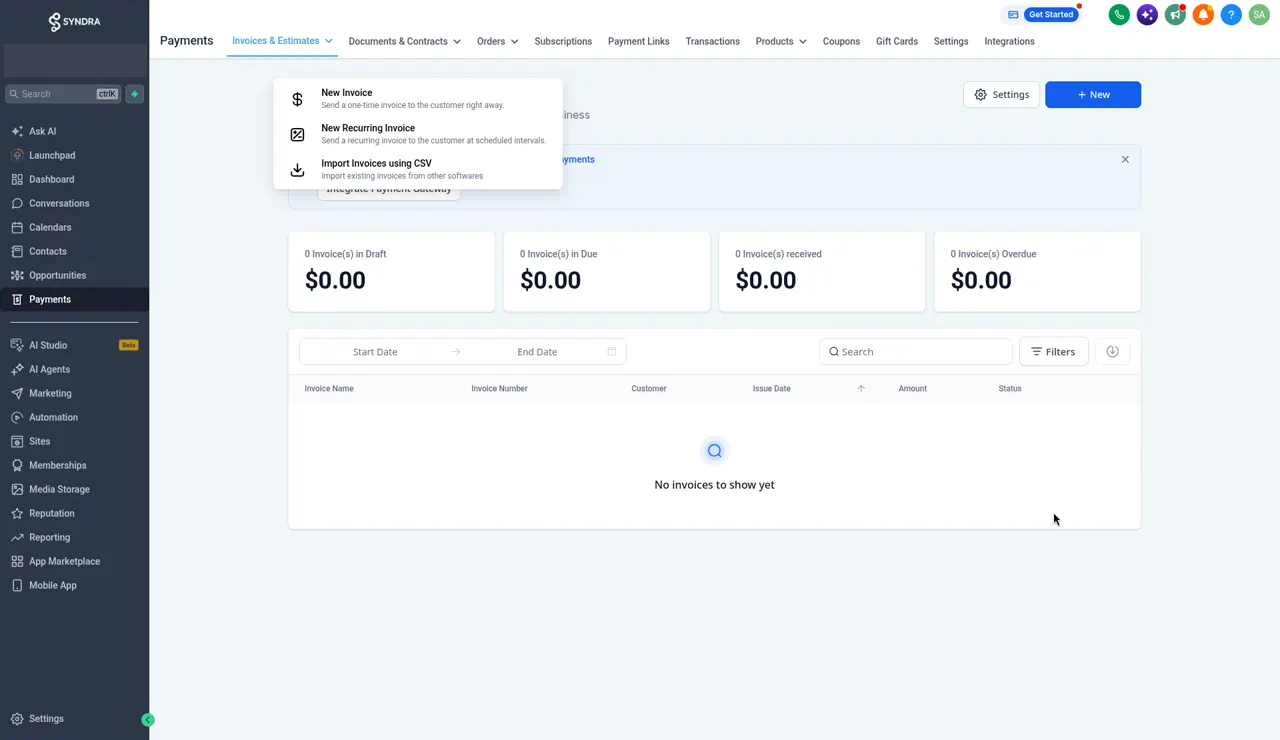
Task: Click the green sparkle icon beside sidebar search
Action: click(135, 94)
